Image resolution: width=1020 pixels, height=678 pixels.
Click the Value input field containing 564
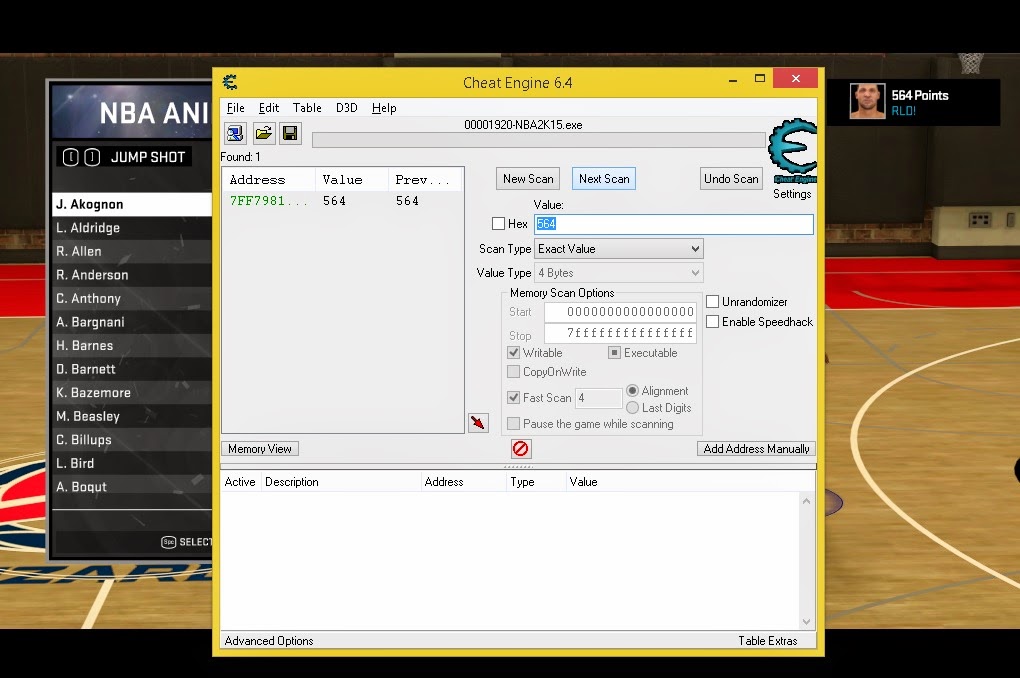[674, 224]
